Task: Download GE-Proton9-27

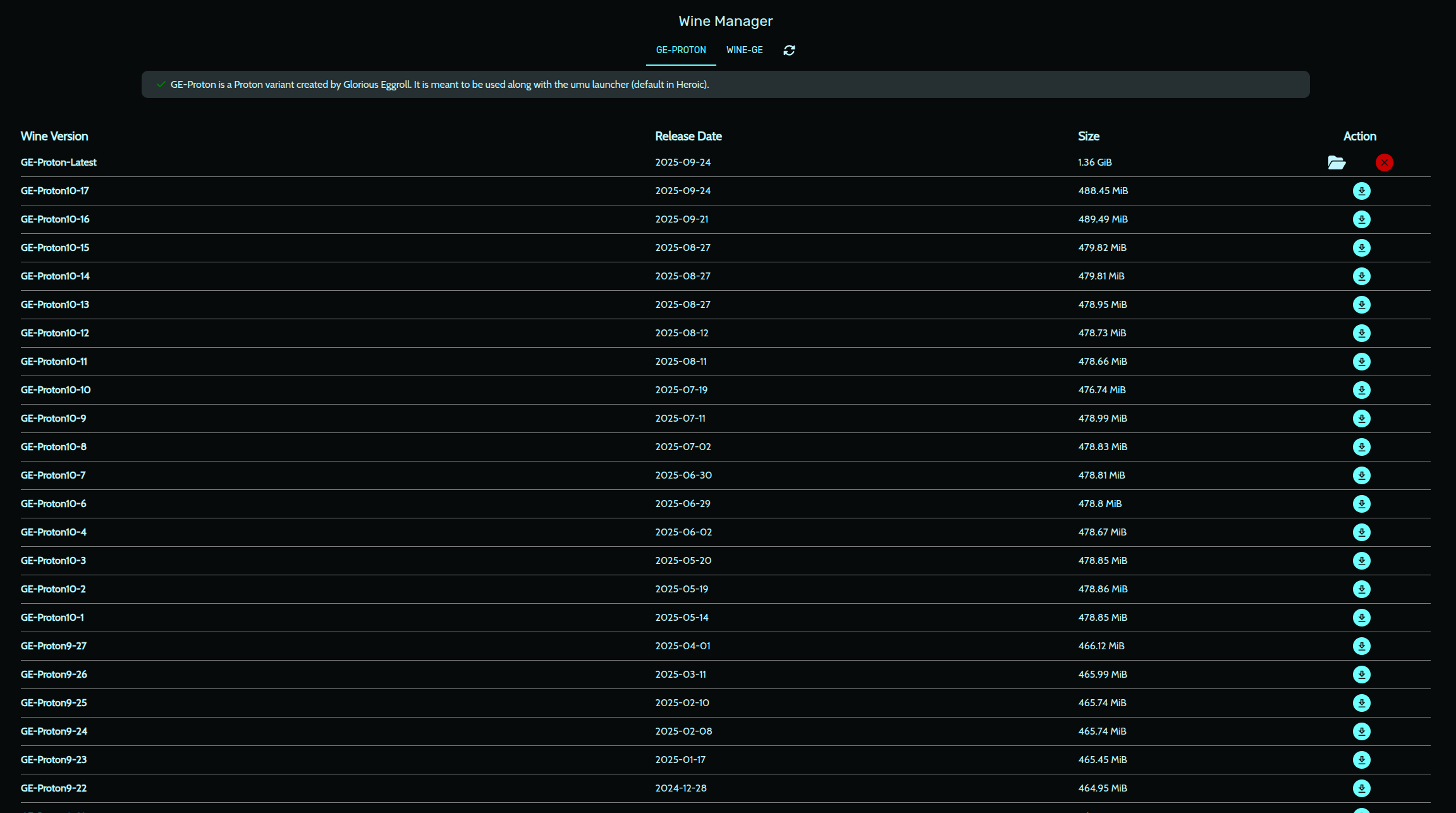Action: click(x=1361, y=646)
